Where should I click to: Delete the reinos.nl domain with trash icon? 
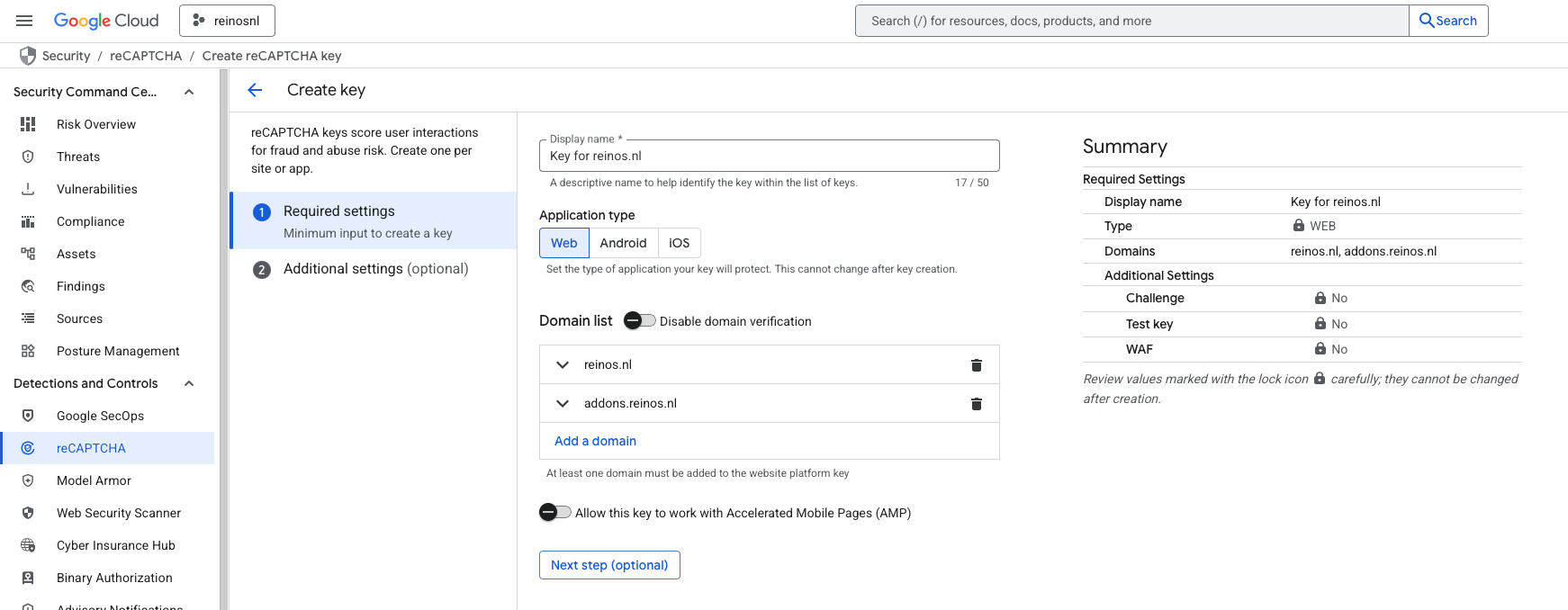click(x=976, y=365)
